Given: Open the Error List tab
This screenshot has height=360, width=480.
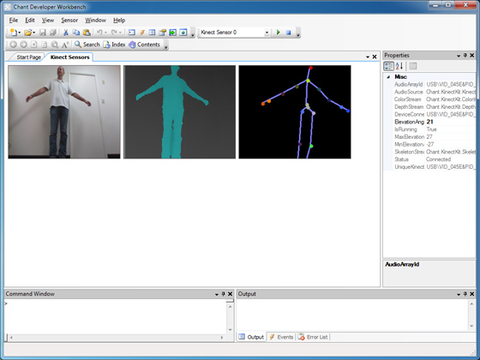Looking at the screenshot, I should 313,337.
